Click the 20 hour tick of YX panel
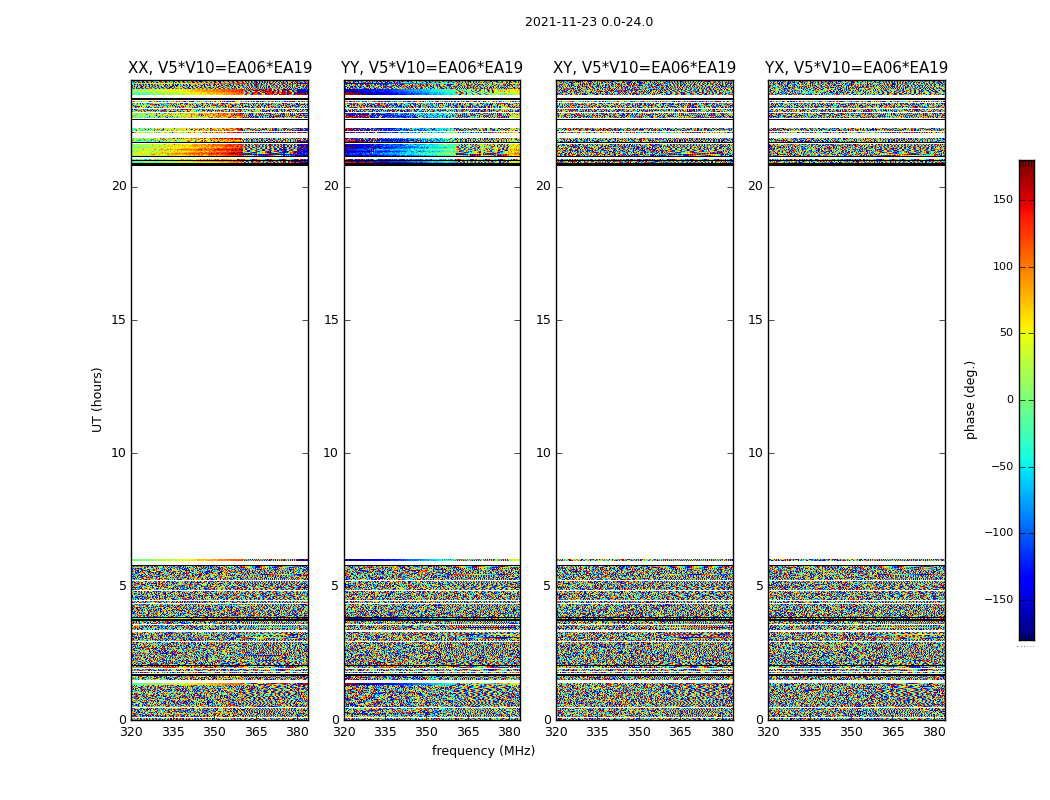1050x800 pixels. click(x=755, y=186)
